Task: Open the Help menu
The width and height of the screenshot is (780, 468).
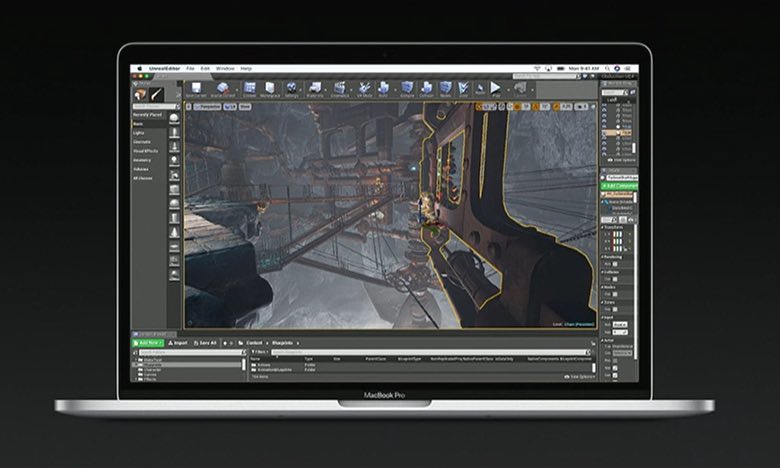Action: (x=246, y=69)
